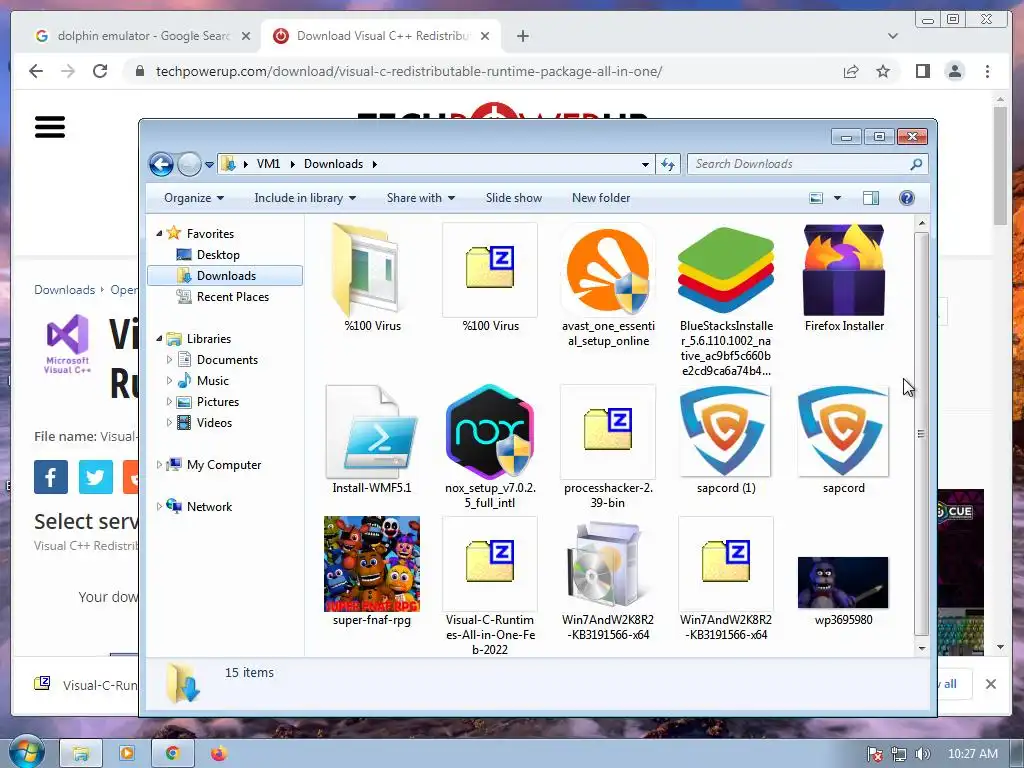The image size is (1024, 768).
Task: Expand My Computer node
Action: (x=159, y=464)
